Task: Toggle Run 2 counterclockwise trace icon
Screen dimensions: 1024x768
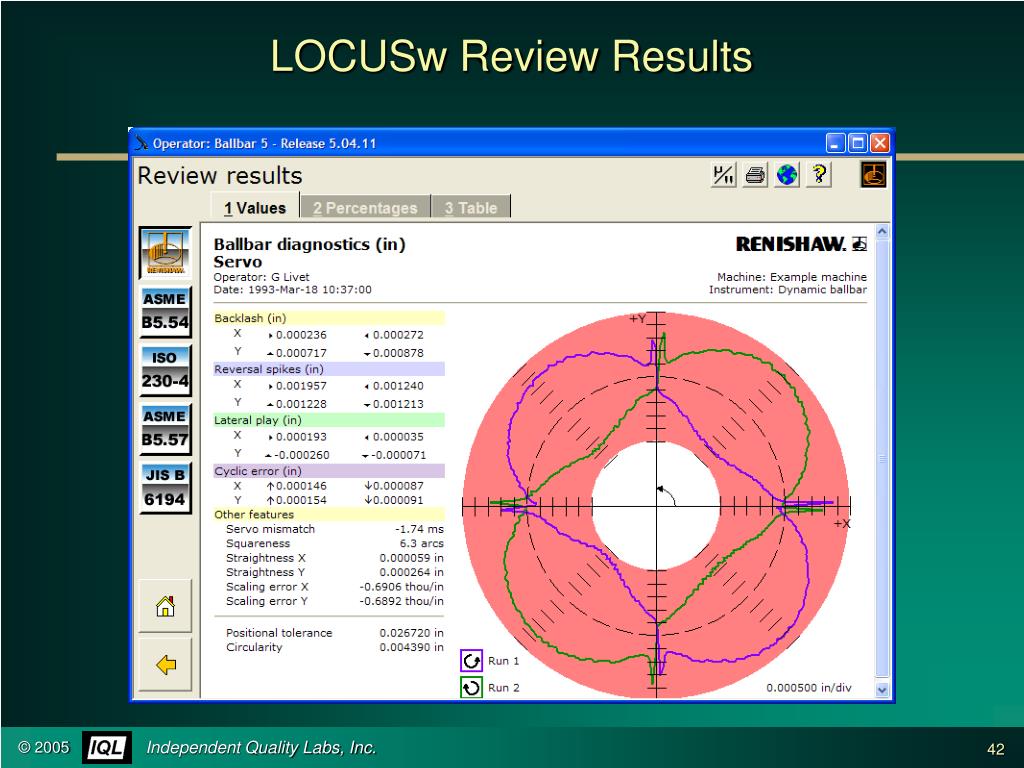Action: click(472, 688)
